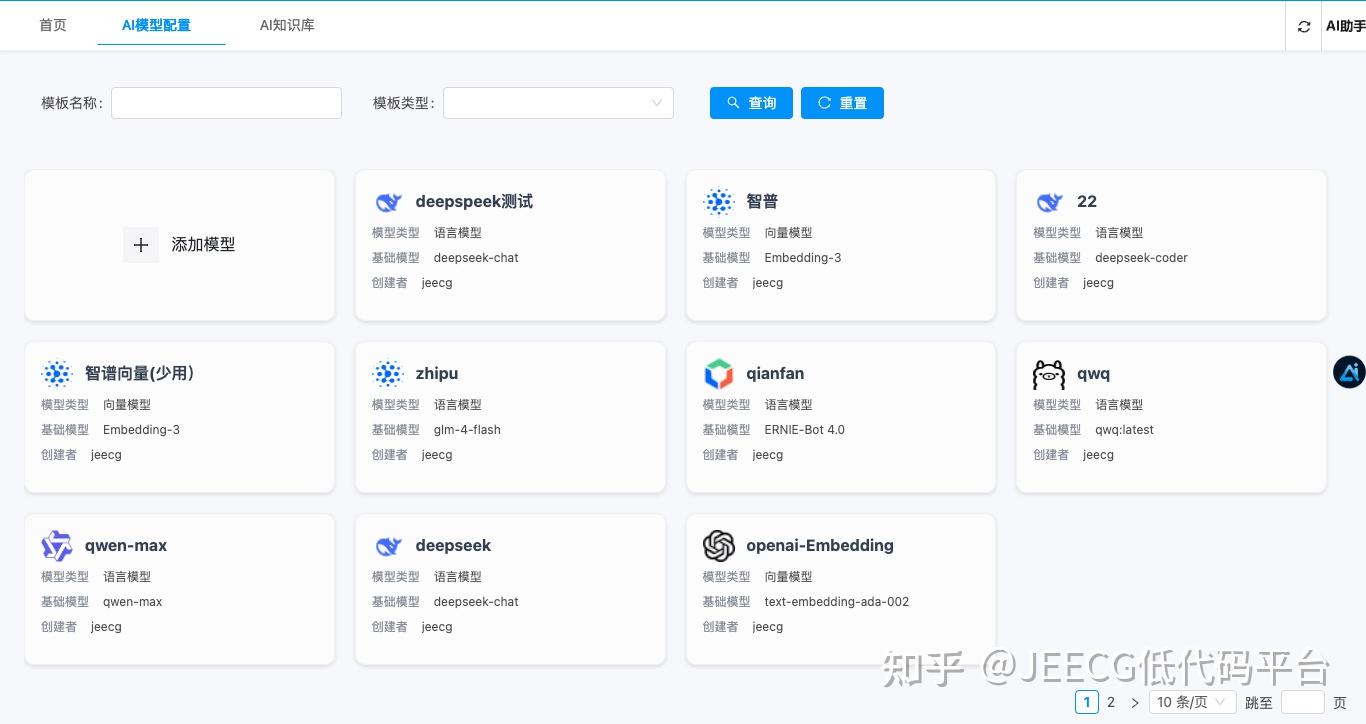Open the qwq model card title
Image resolution: width=1366 pixels, height=724 pixels.
click(x=1093, y=374)
